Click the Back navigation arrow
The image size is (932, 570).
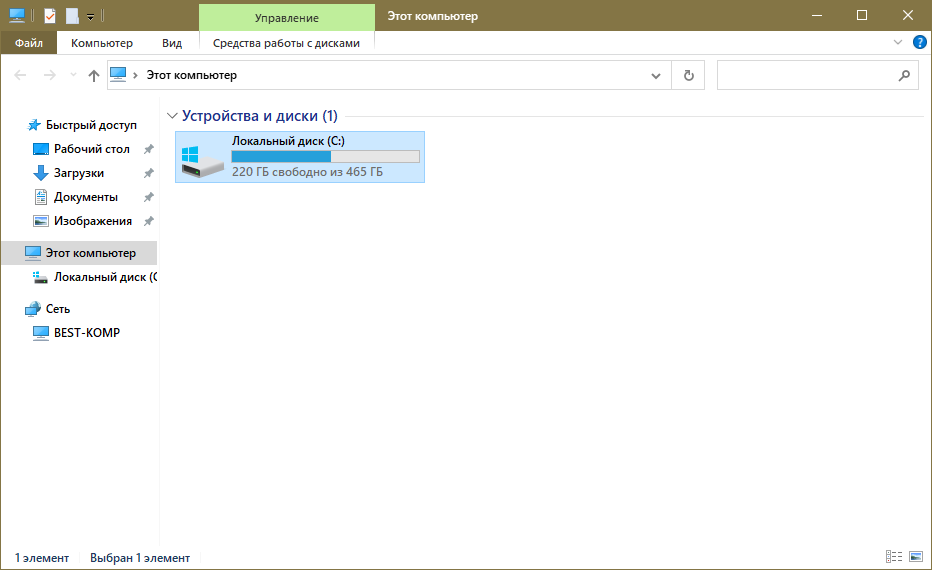[x=22, y=75]
